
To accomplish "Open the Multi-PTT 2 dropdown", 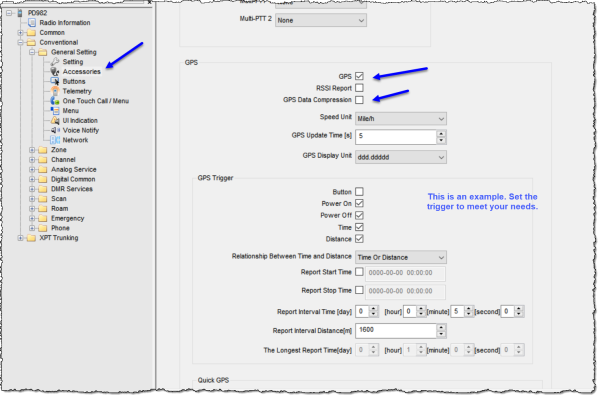I will (x=321, y=20).
